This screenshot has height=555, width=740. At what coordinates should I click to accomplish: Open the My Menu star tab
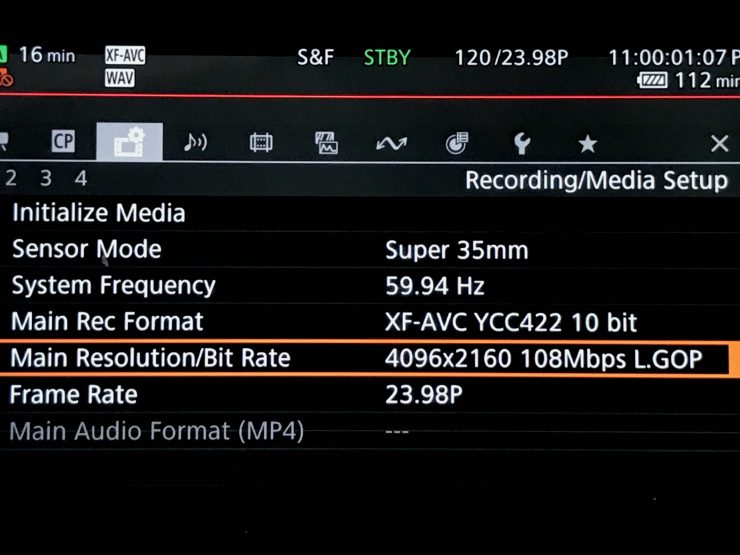click(x=588, y=143)
